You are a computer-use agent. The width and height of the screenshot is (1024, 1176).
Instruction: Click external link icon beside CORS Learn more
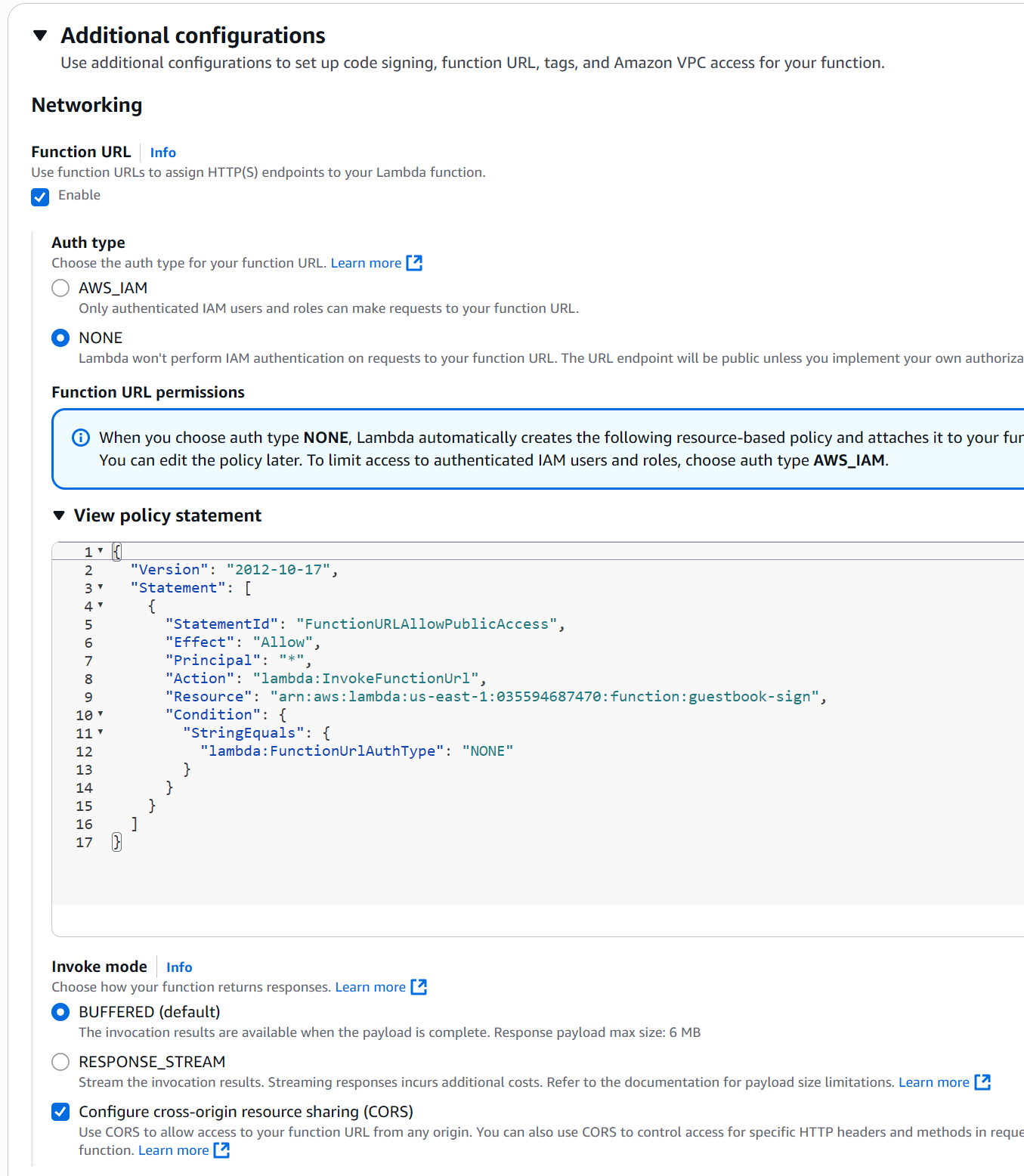(221, 1150)
